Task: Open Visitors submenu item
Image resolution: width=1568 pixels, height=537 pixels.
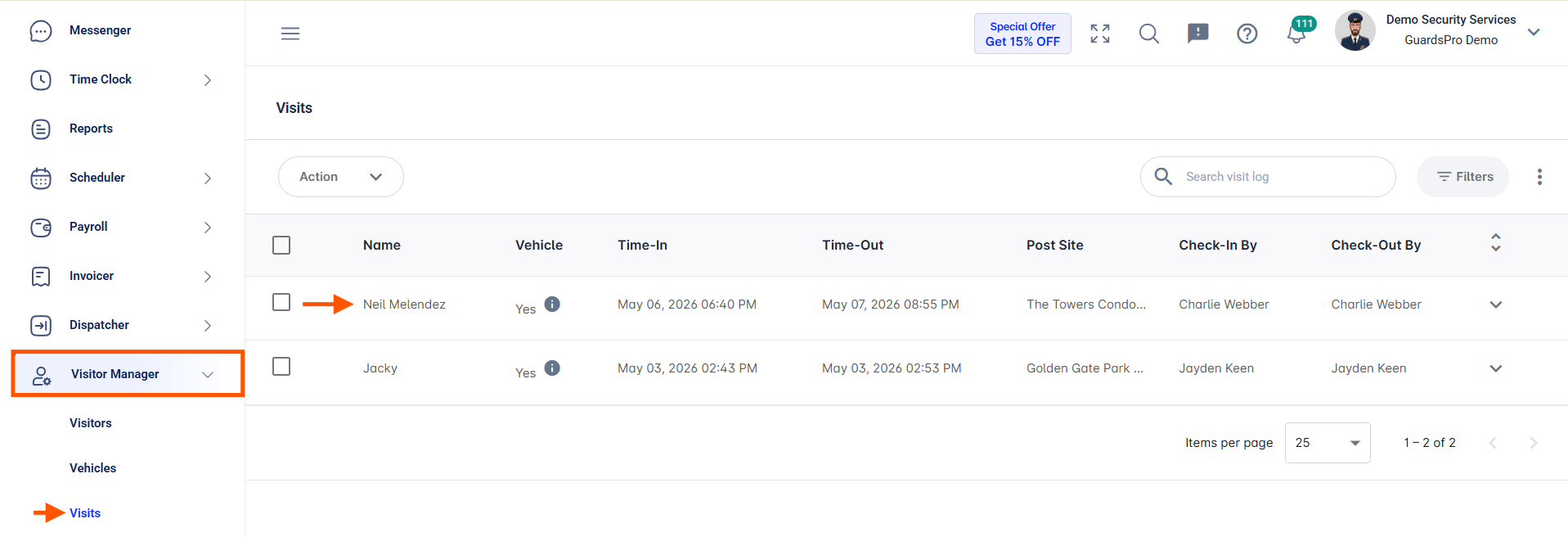Action: click(x=90, y=423)
